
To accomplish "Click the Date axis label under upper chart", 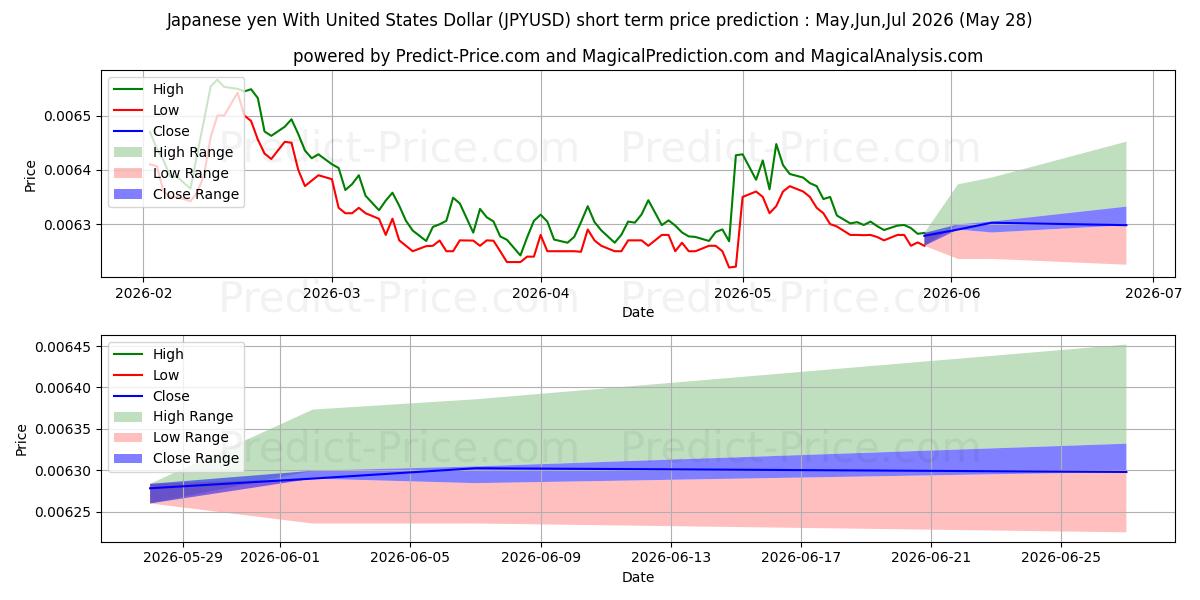I will tap(638, 312).
